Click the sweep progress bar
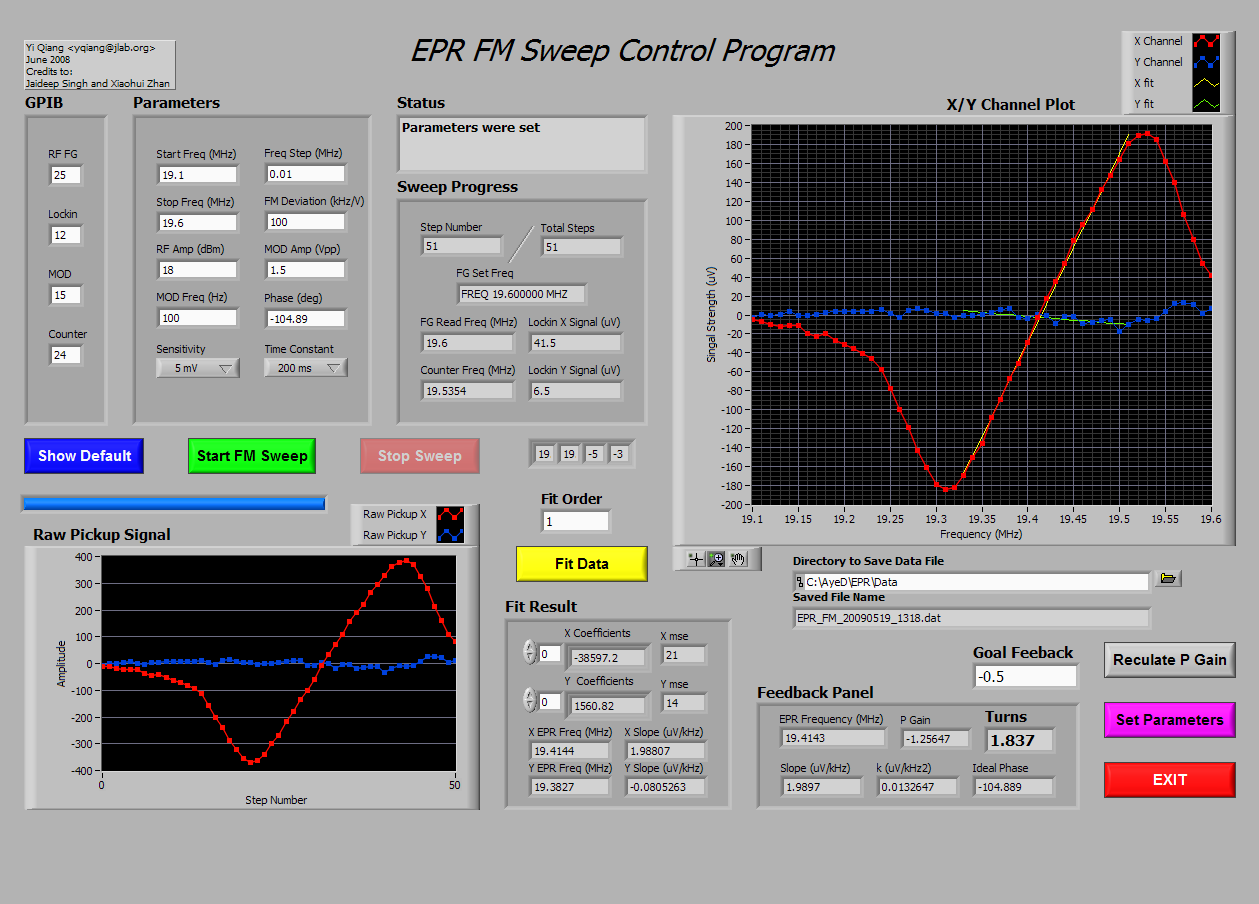The height and width of the screenshot is (904, 1259). click(174, 503)
